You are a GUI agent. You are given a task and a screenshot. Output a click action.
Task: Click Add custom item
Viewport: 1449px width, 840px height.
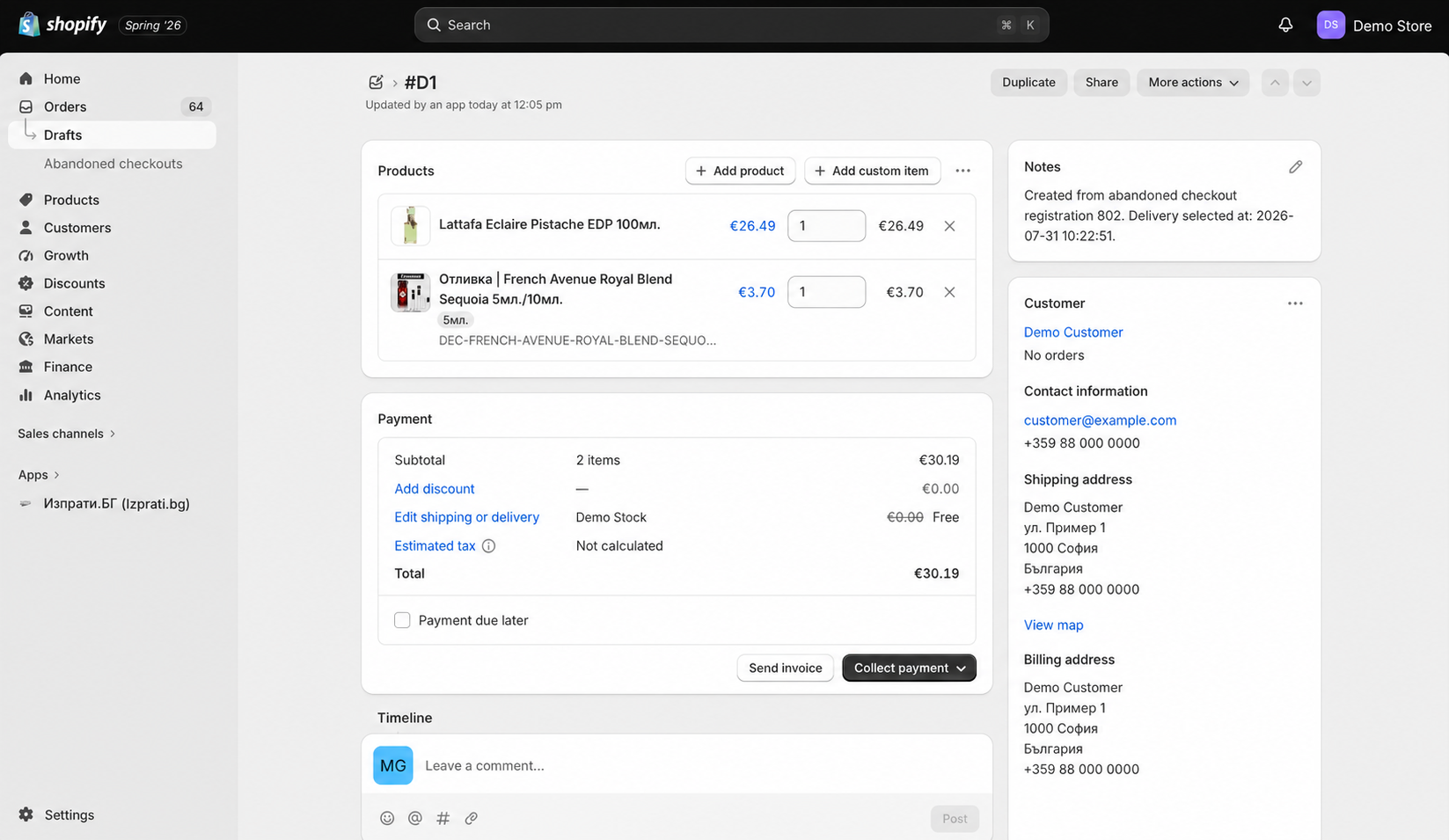[x=872, y=171]
